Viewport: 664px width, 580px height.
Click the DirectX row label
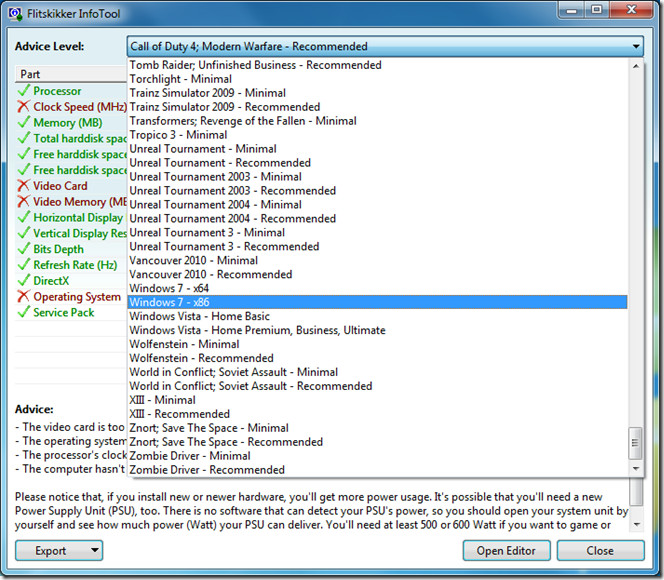(51, 281)
